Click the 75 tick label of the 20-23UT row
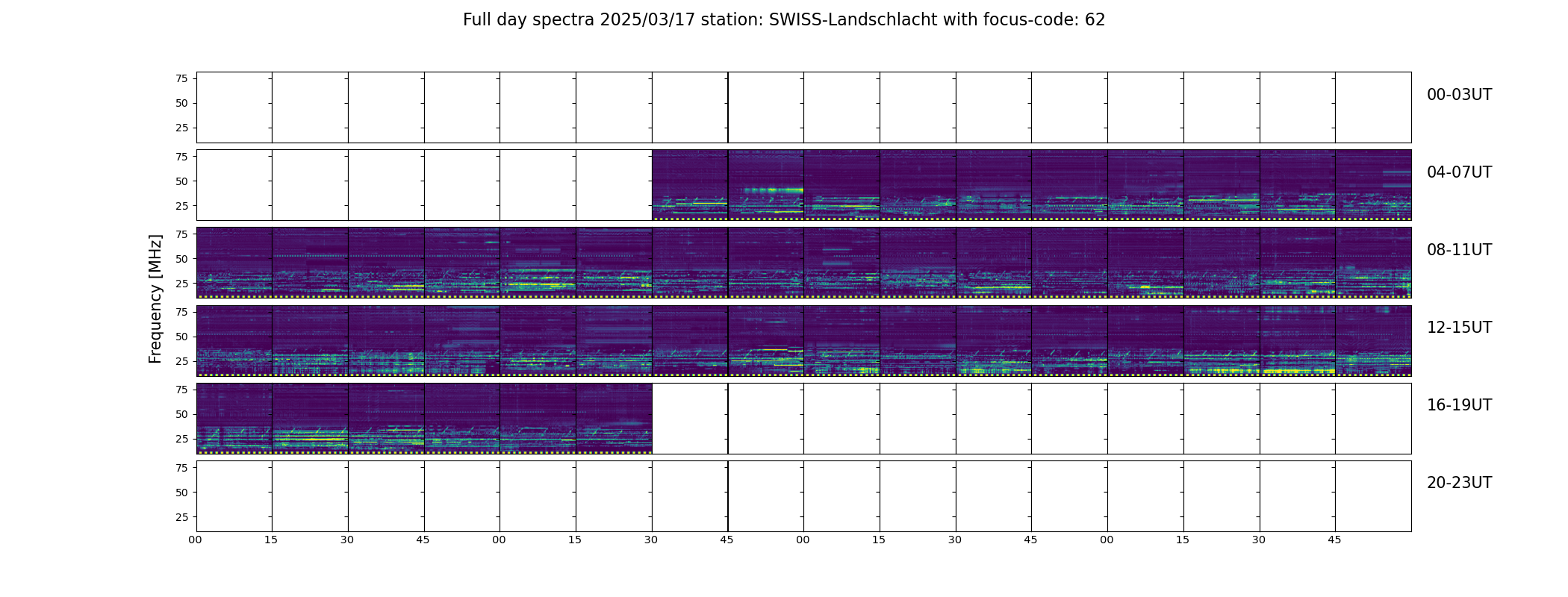 pyautogui.click(x=181, y=468)
